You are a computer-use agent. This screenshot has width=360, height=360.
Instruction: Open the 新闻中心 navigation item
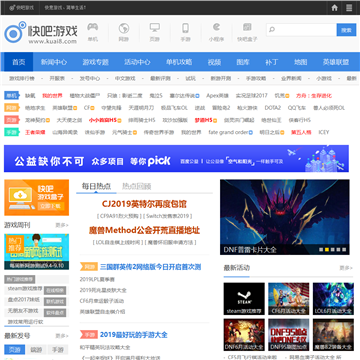[54, 62]
